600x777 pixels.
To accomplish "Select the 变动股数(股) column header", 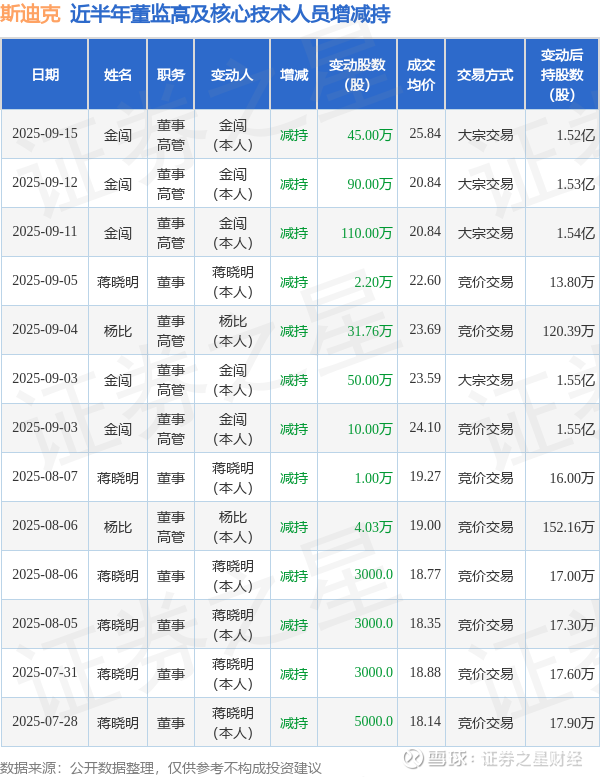I will click(x=357, y=75).
